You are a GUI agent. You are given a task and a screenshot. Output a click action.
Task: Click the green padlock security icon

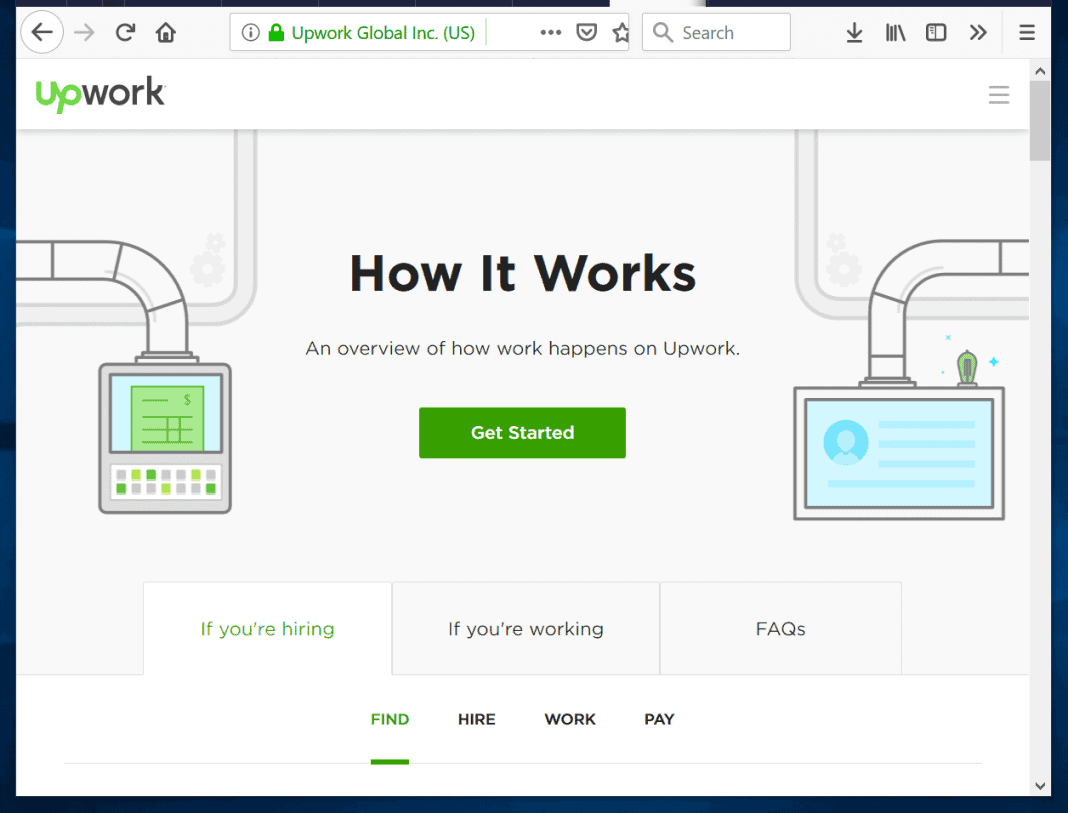click(276, 32)
